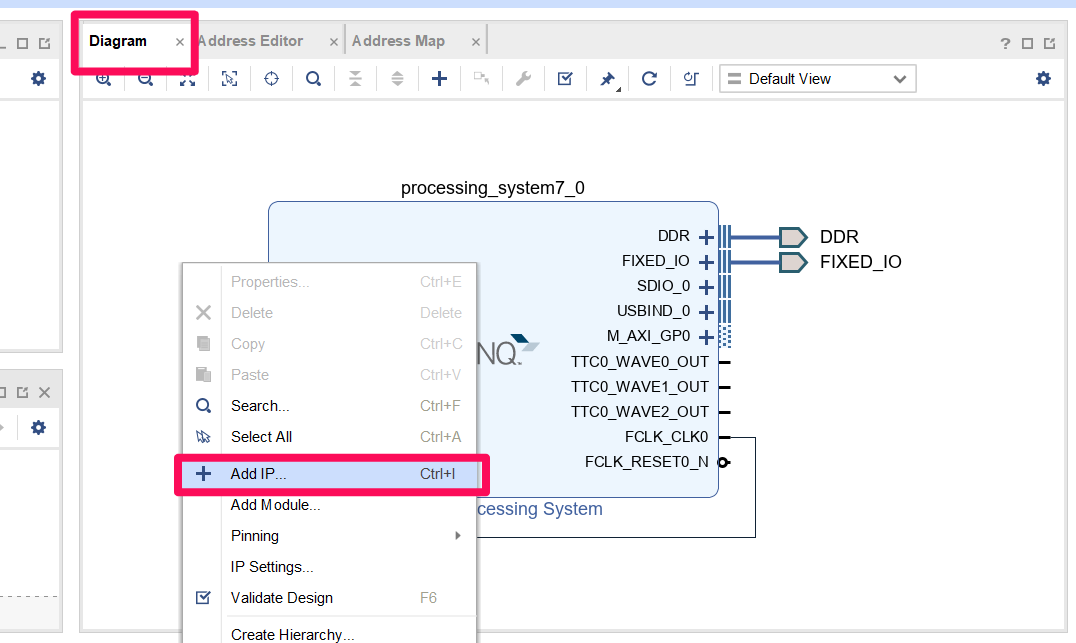
Task: Choose Create Hierarchy... in the context menu
Action: click(x=330, y=634)
